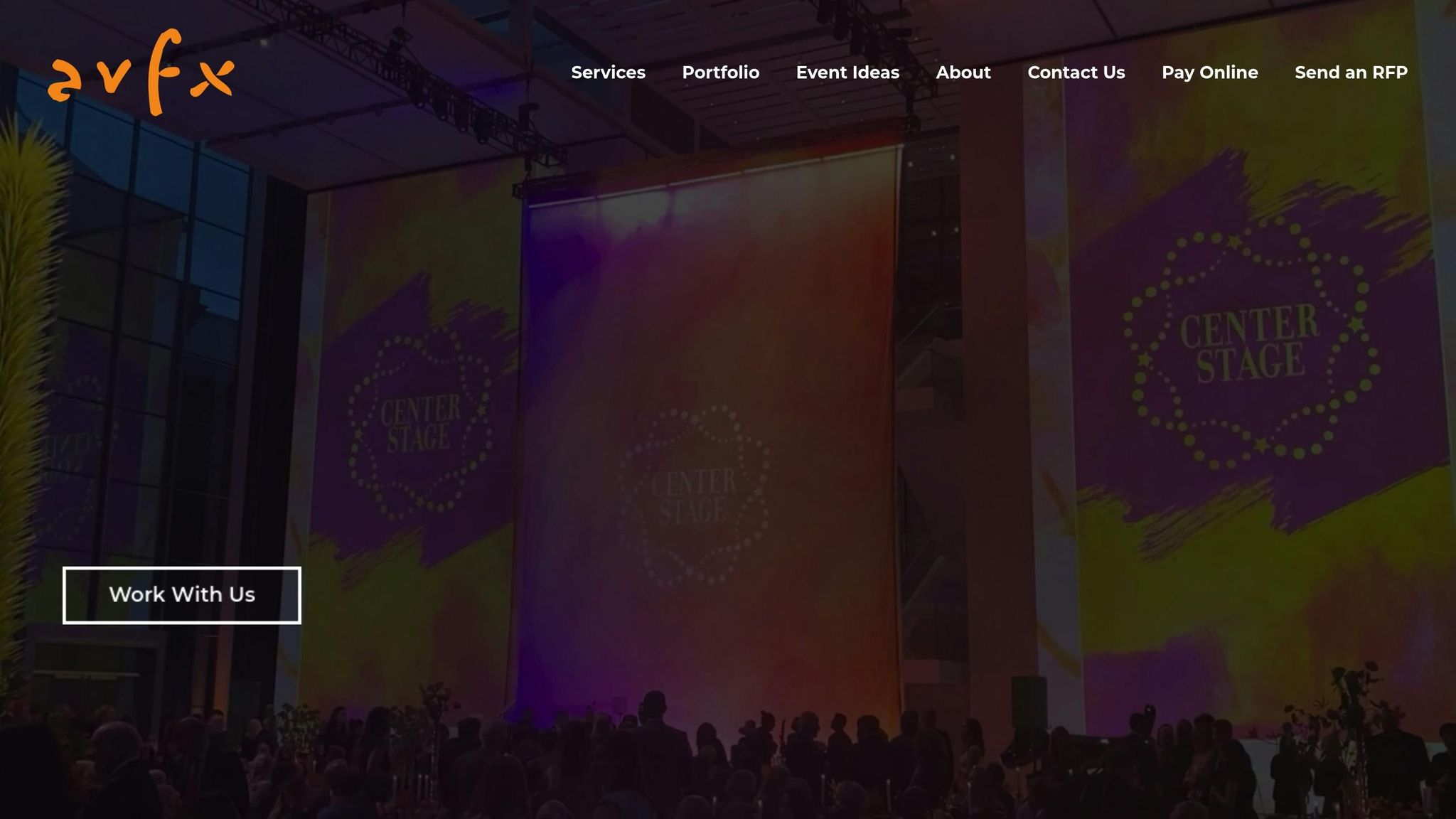Go to the Portfolio page
This screenshot has width=1456, height=819.
coord(720,73)
